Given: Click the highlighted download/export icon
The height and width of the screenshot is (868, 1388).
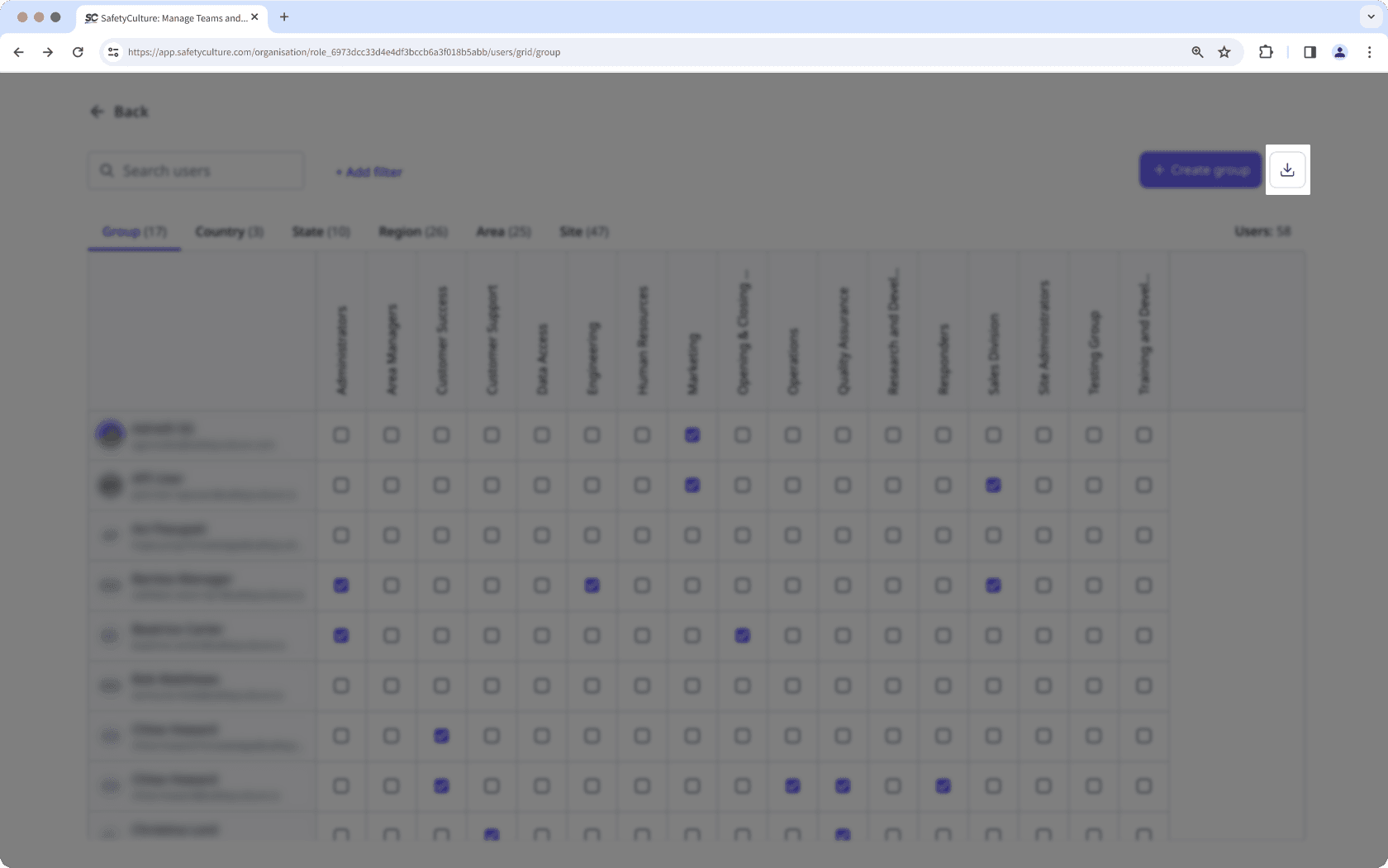Looking at the screenshot, I should click(x=1287, y=169).
